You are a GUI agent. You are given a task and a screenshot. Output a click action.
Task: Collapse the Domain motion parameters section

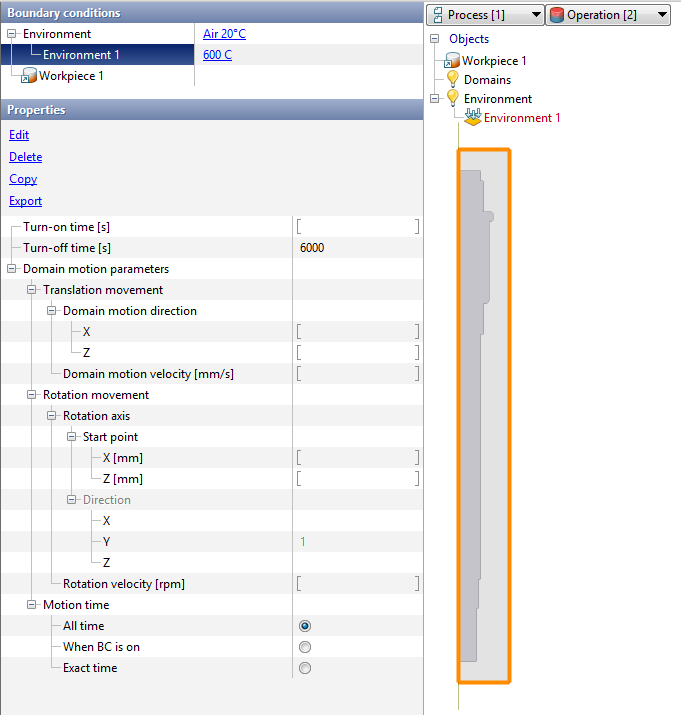[12, 269]
